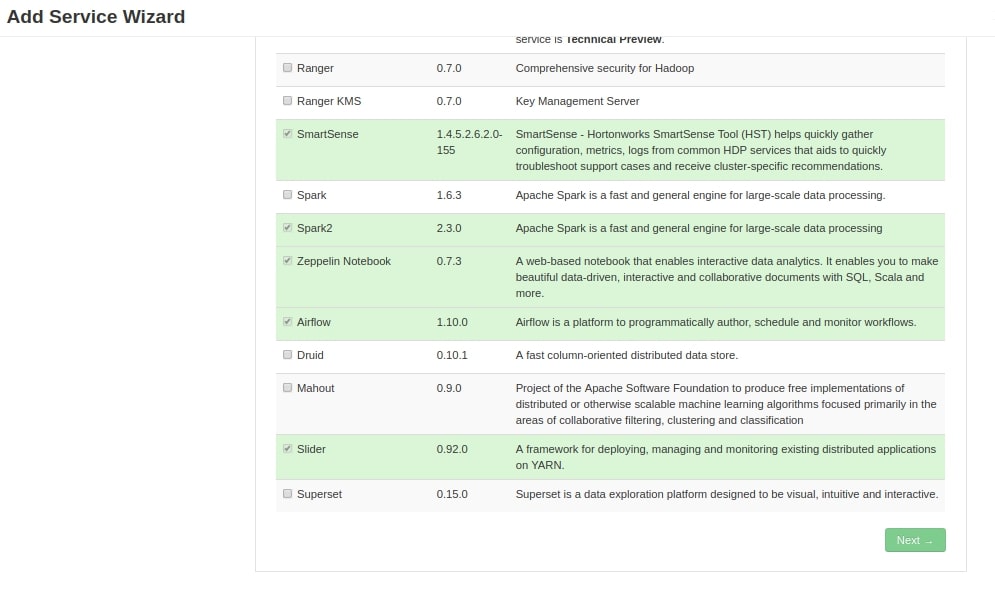
Task: Click Airflow version 1.10.0
Action: pyautogui.click(x=452, y=322)
